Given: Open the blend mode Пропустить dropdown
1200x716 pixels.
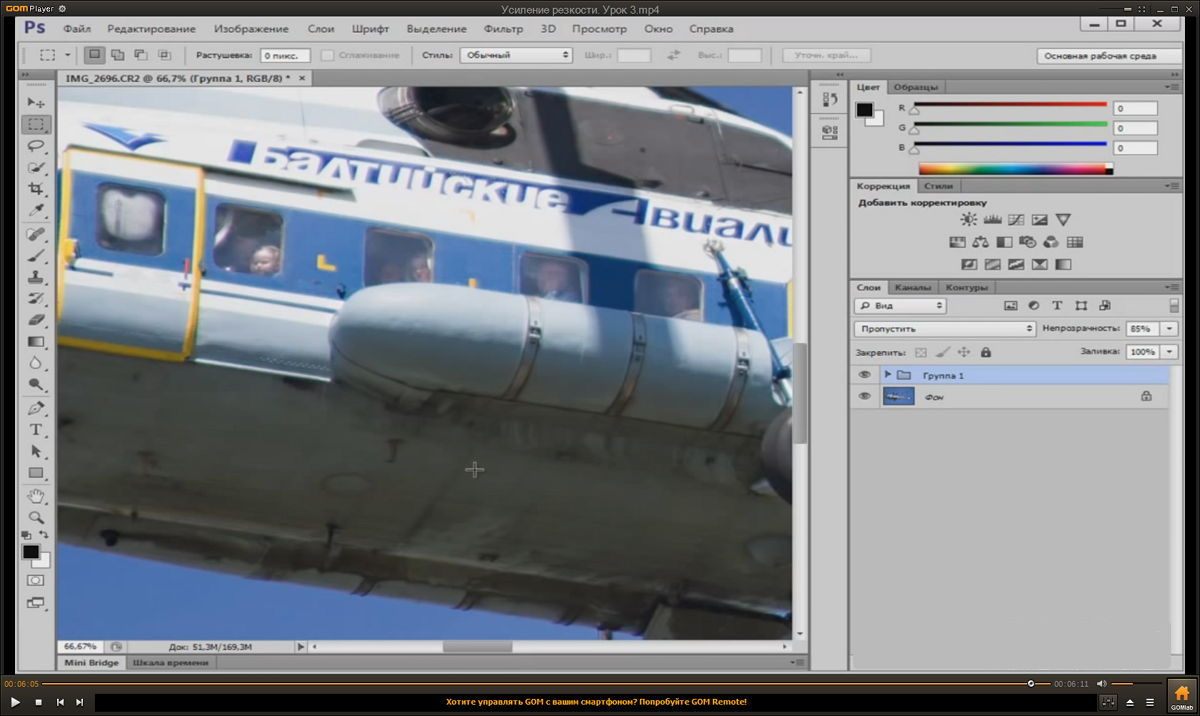Looking at the screenshot, I should (945, 328).
